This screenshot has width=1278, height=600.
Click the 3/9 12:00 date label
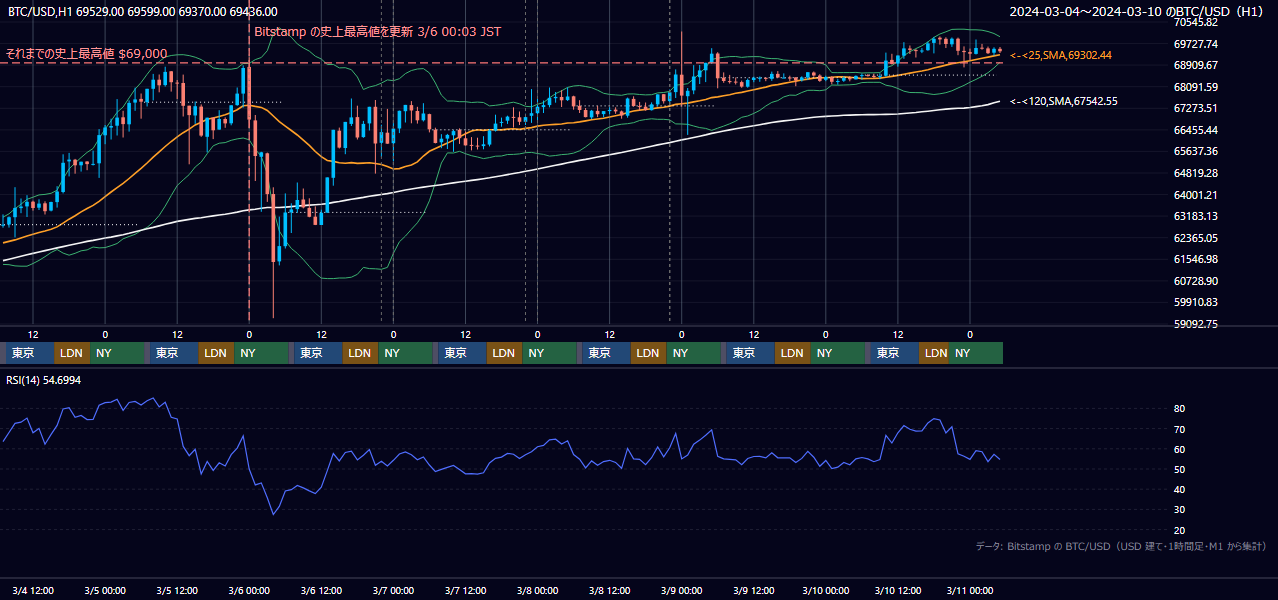753,590
